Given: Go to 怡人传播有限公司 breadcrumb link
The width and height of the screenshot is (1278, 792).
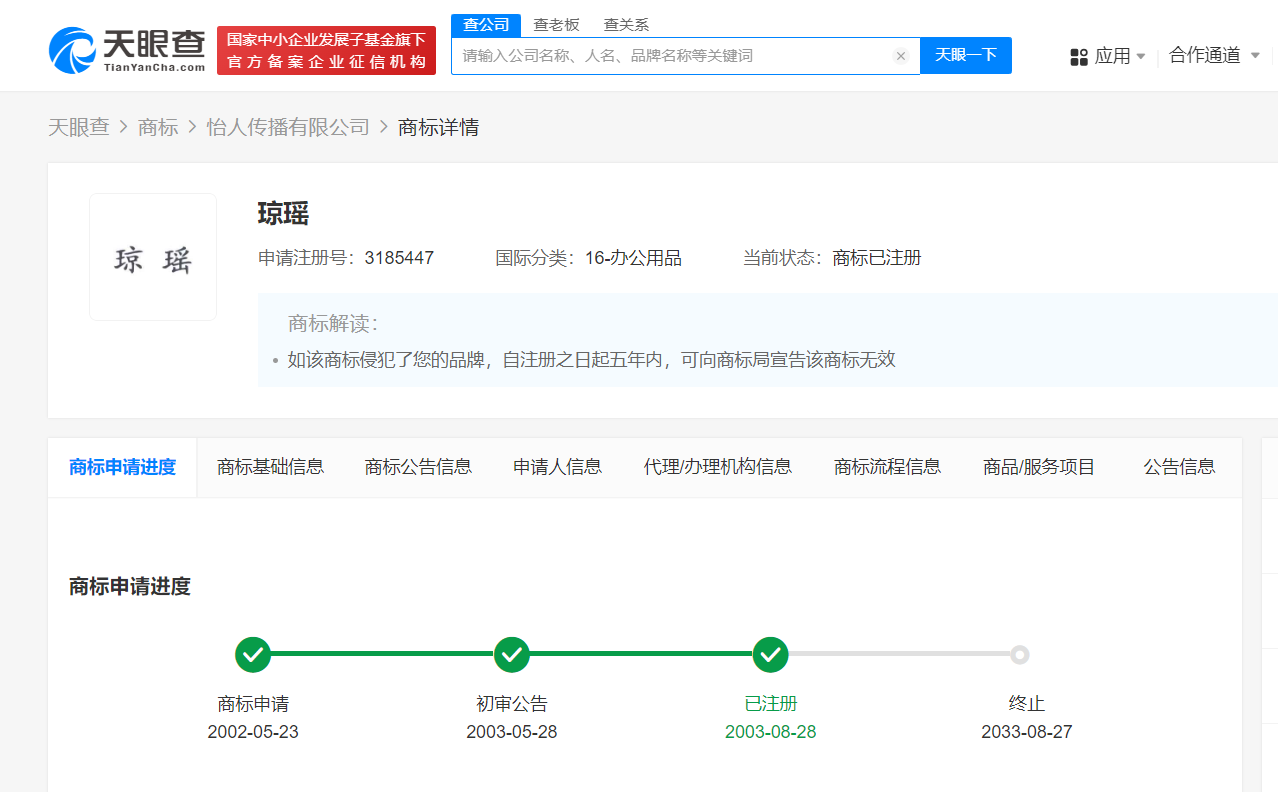Looking at the screenshot, I should click(288, 128).
